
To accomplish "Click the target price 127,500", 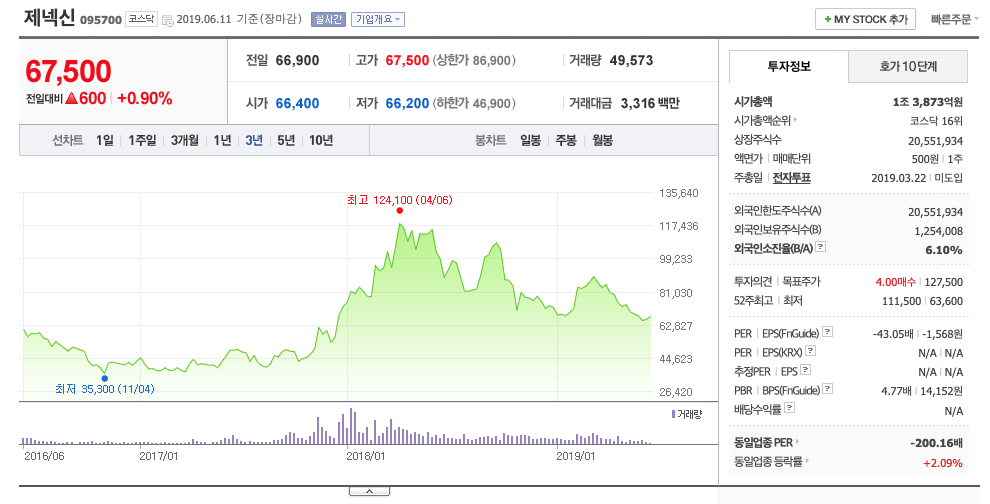I will point(944,282).
